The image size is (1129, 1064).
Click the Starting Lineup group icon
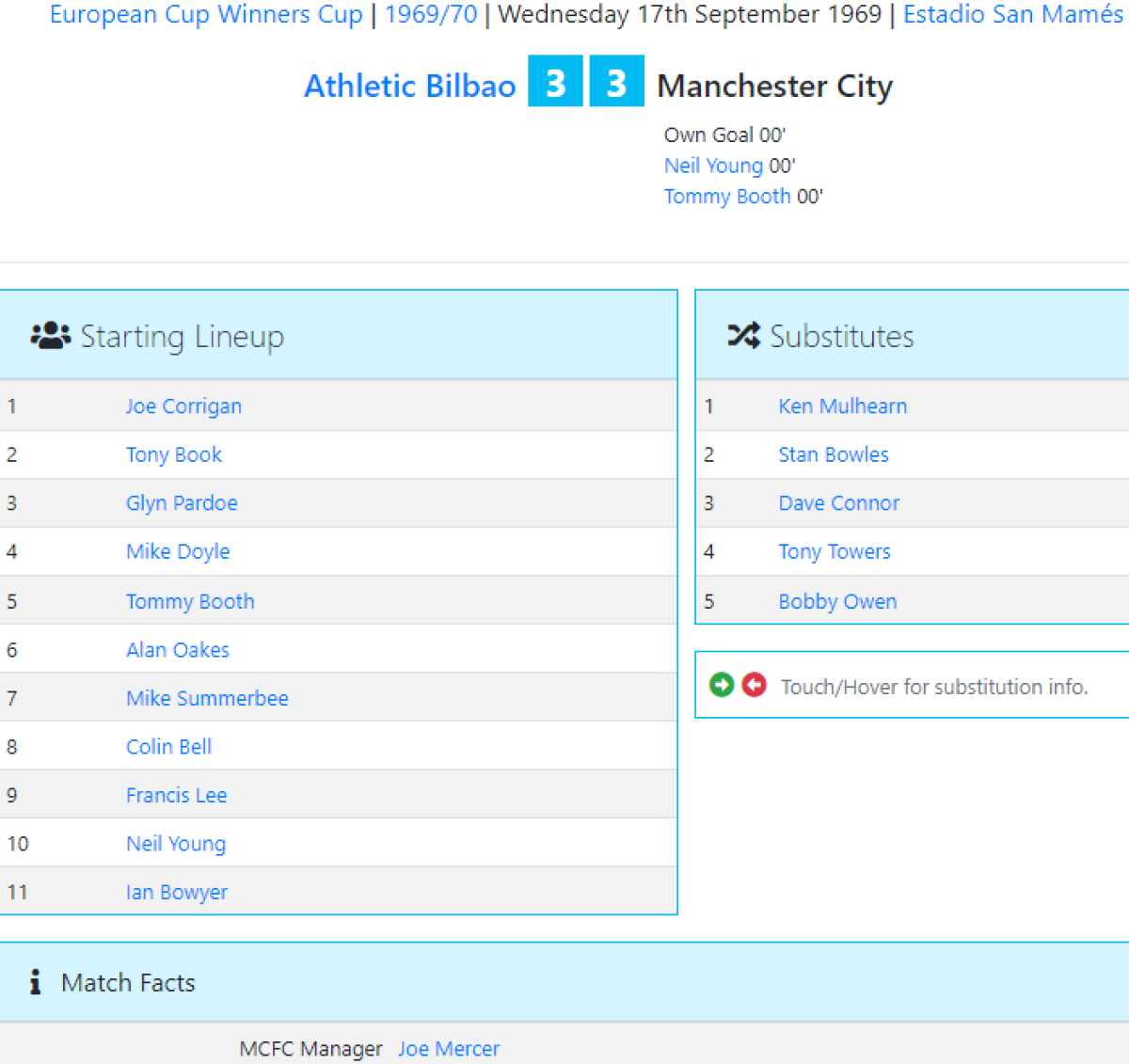[50, 336]
